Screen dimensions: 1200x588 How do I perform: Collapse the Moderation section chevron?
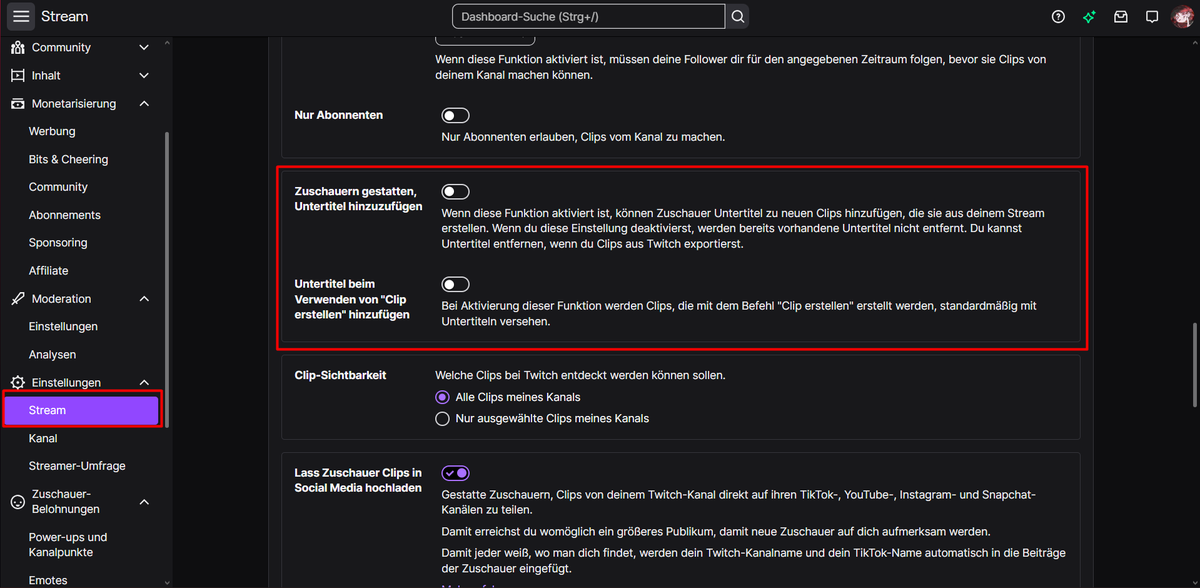[x=144, y=299]
